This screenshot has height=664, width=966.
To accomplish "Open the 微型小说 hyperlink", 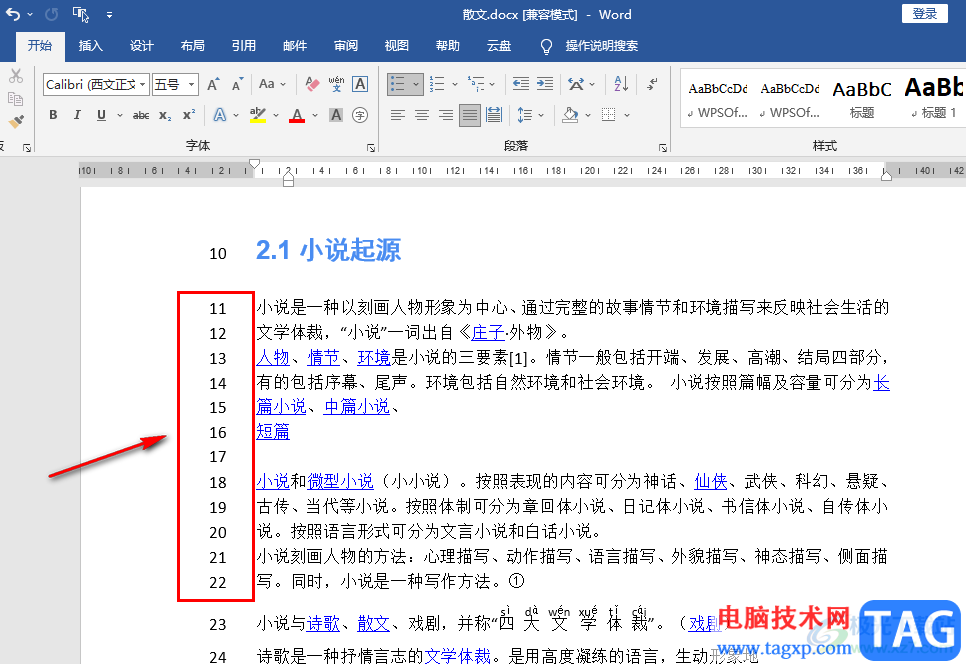I will [x=340, y=481].
